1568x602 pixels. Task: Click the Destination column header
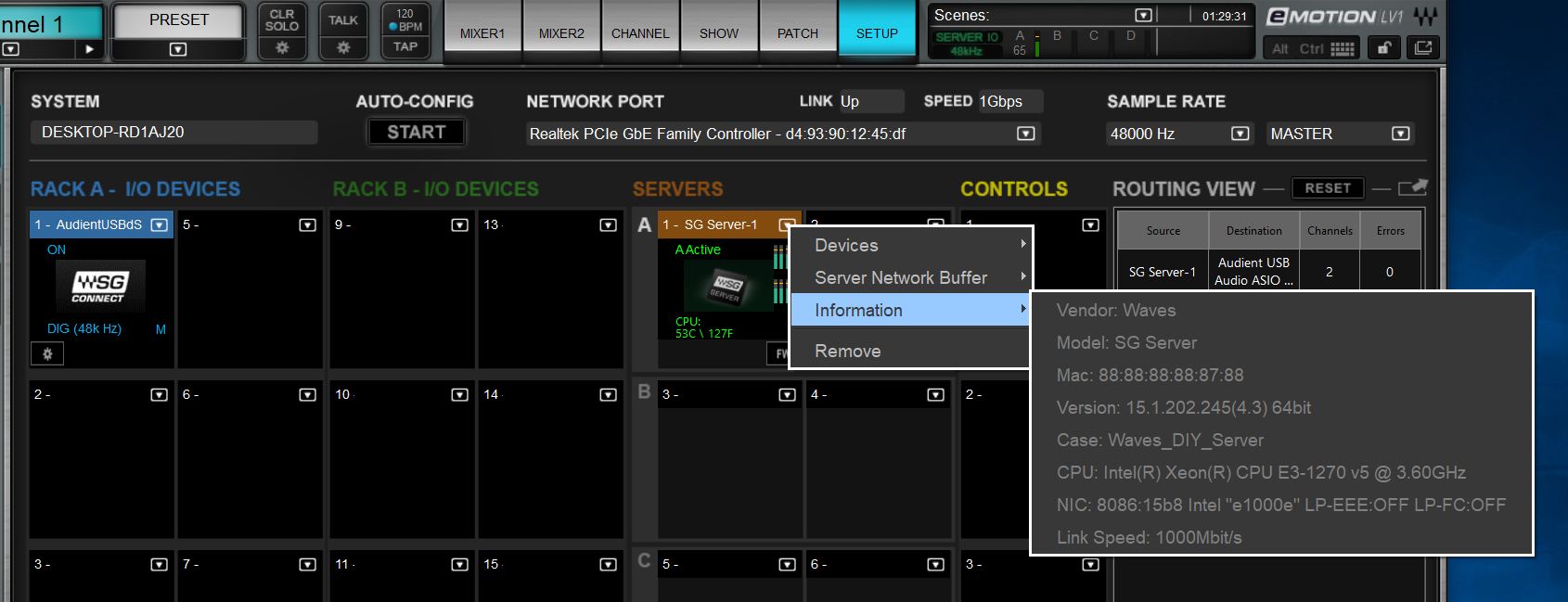[x=1253, y=231]
